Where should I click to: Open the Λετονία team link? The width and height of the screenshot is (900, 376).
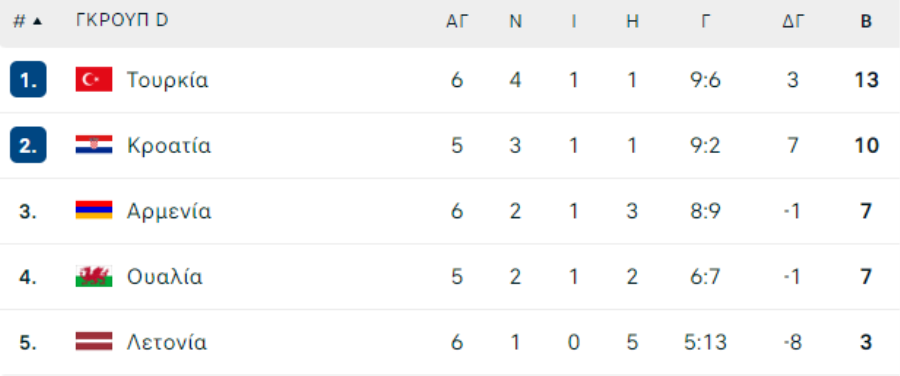166,343
